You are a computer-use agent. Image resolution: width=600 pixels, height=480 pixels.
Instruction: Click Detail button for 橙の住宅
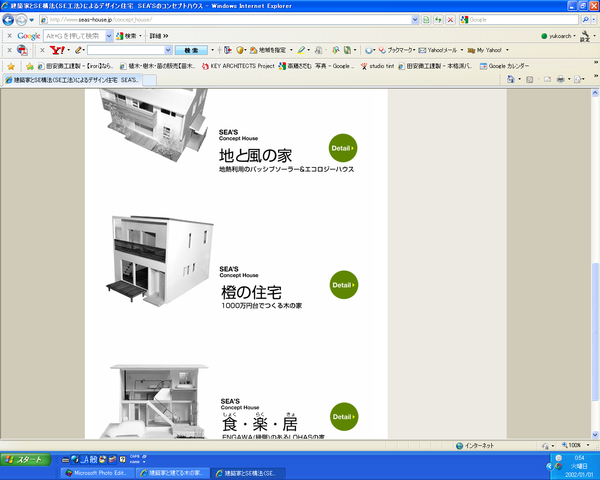pyautogui.click(x=344, y=285)
